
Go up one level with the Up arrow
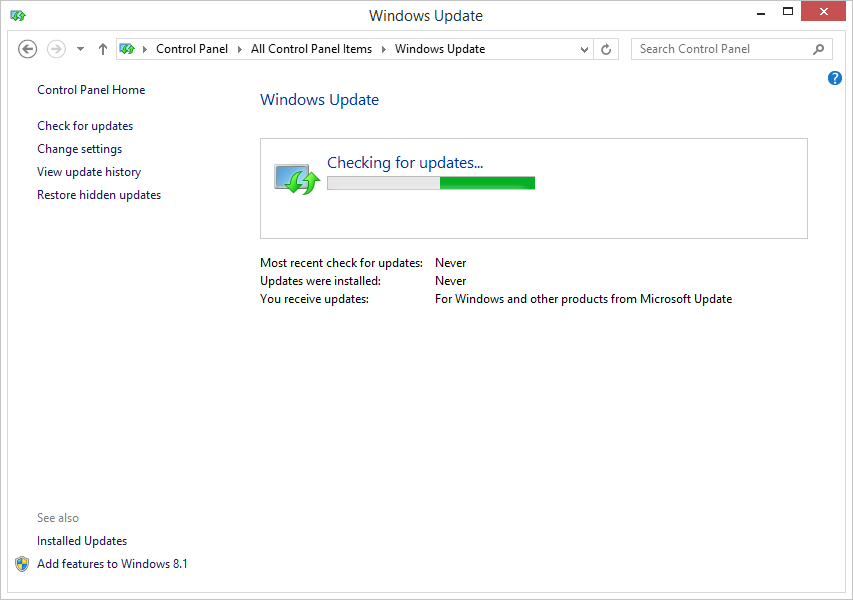tap(103, 49)
